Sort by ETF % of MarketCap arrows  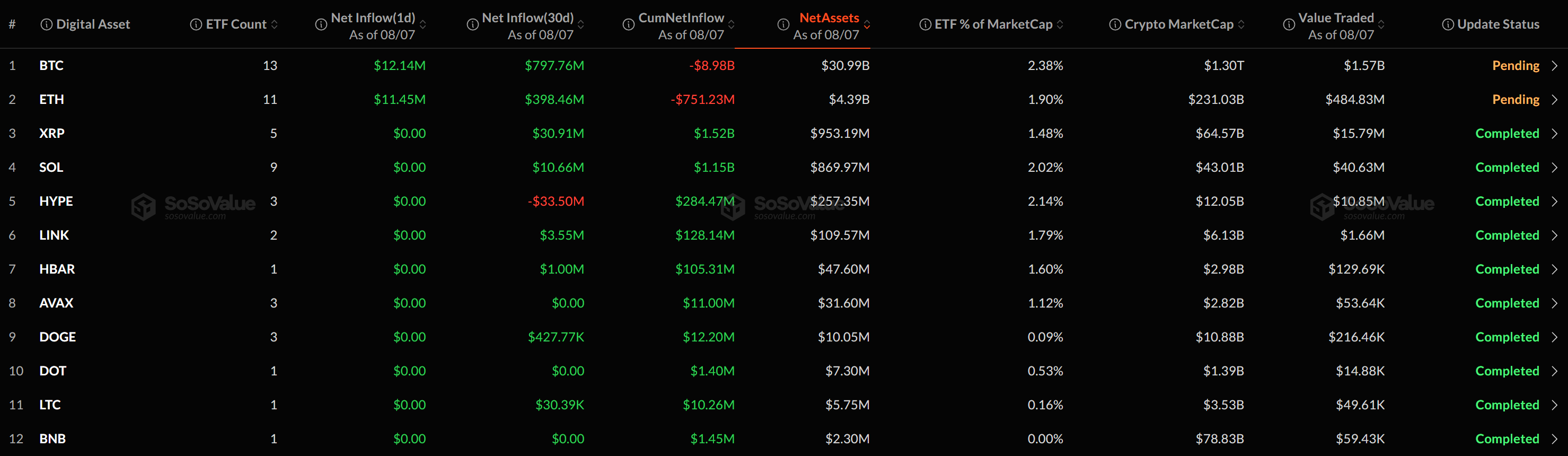pos(1060,24)
